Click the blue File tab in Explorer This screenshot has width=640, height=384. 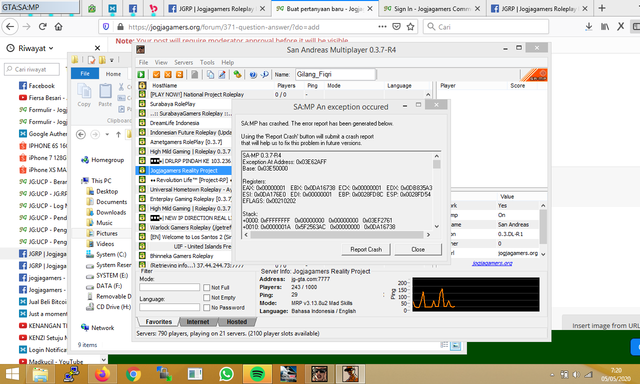click(x=85, y=73)
